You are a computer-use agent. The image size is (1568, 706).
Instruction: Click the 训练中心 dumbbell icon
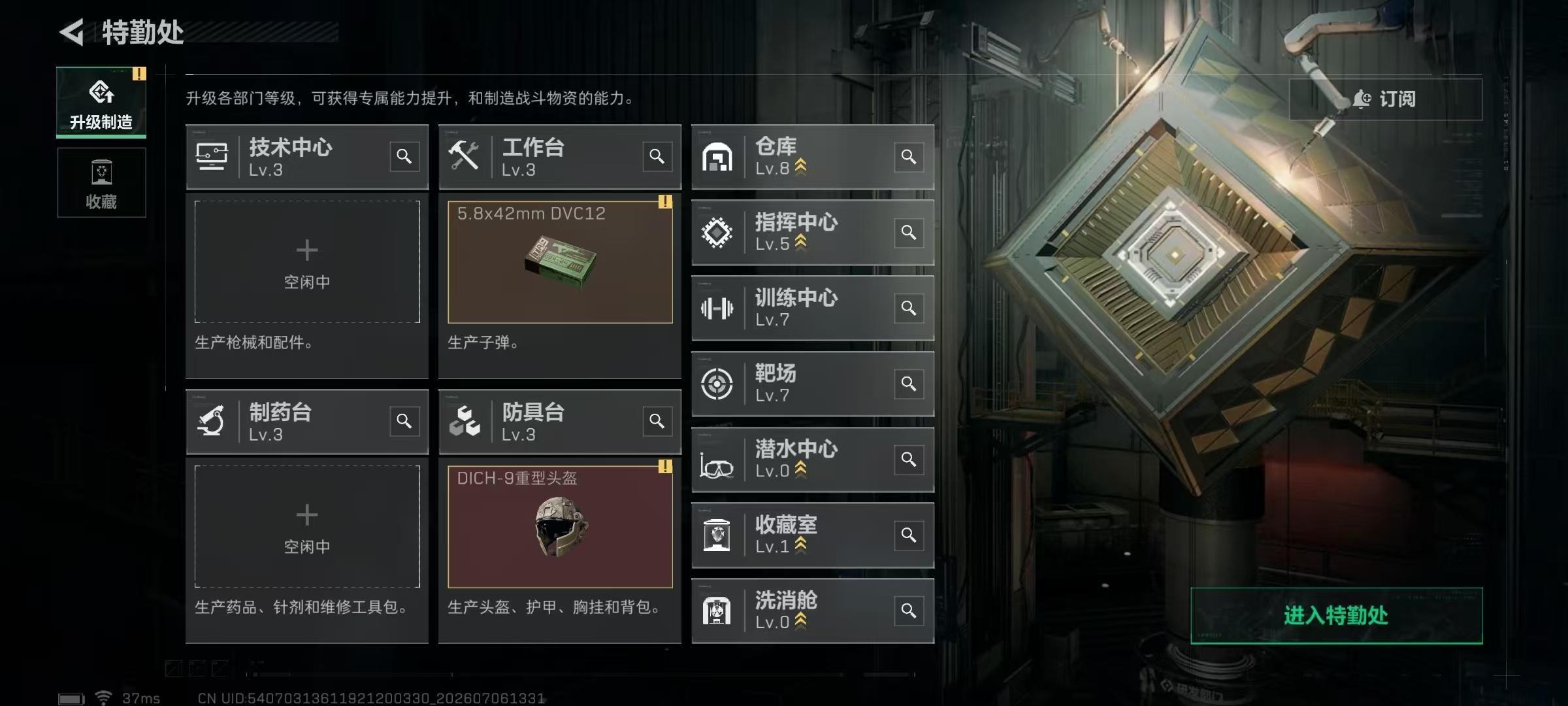click(717, 308)
